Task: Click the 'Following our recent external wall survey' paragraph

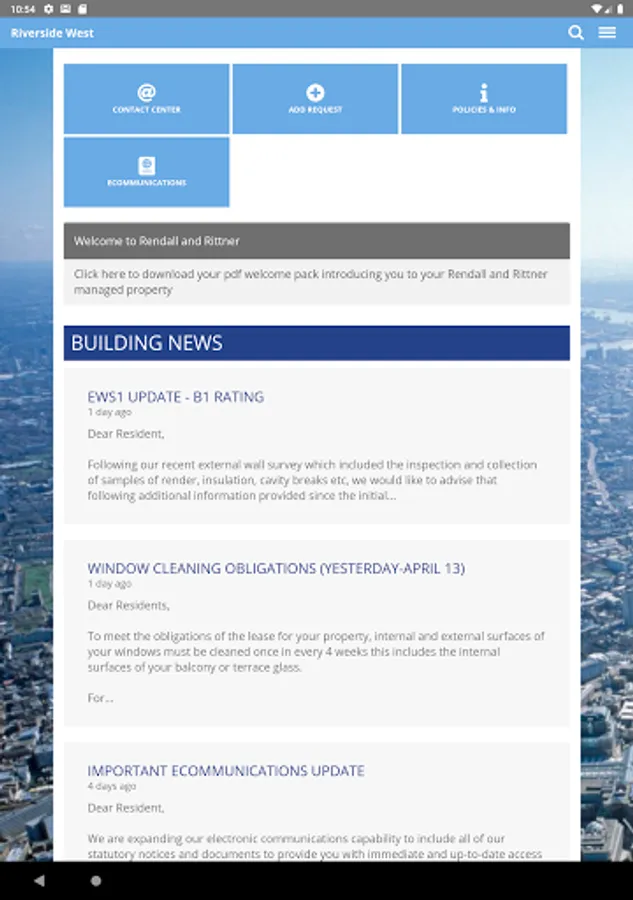Action: pos(312,480)
